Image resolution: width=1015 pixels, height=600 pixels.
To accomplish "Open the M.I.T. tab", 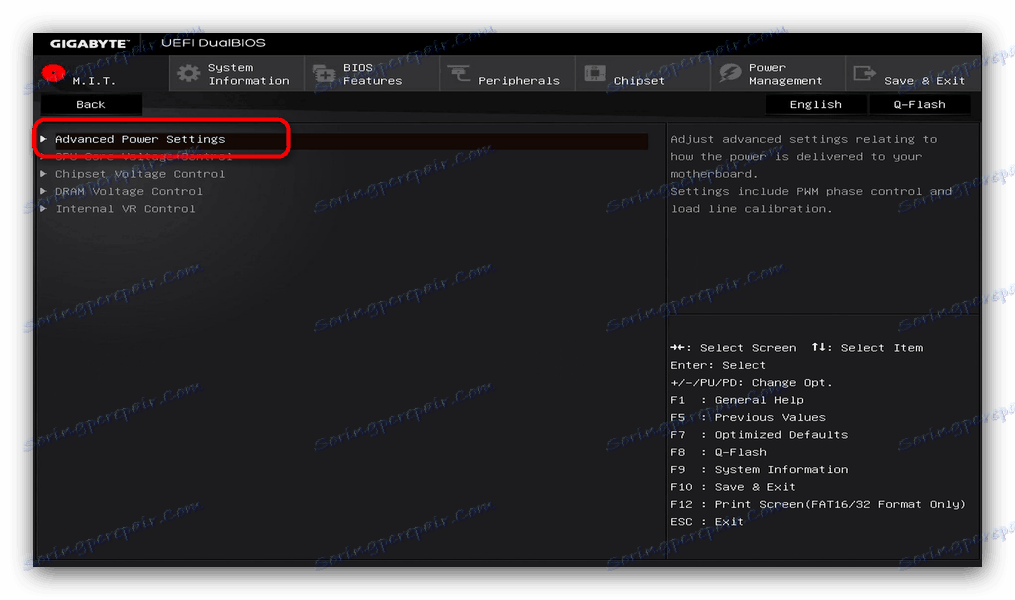I will (101, 73).
